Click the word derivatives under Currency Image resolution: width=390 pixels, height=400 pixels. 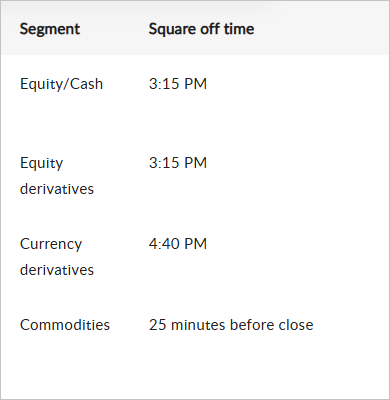[x=57, y=270]
